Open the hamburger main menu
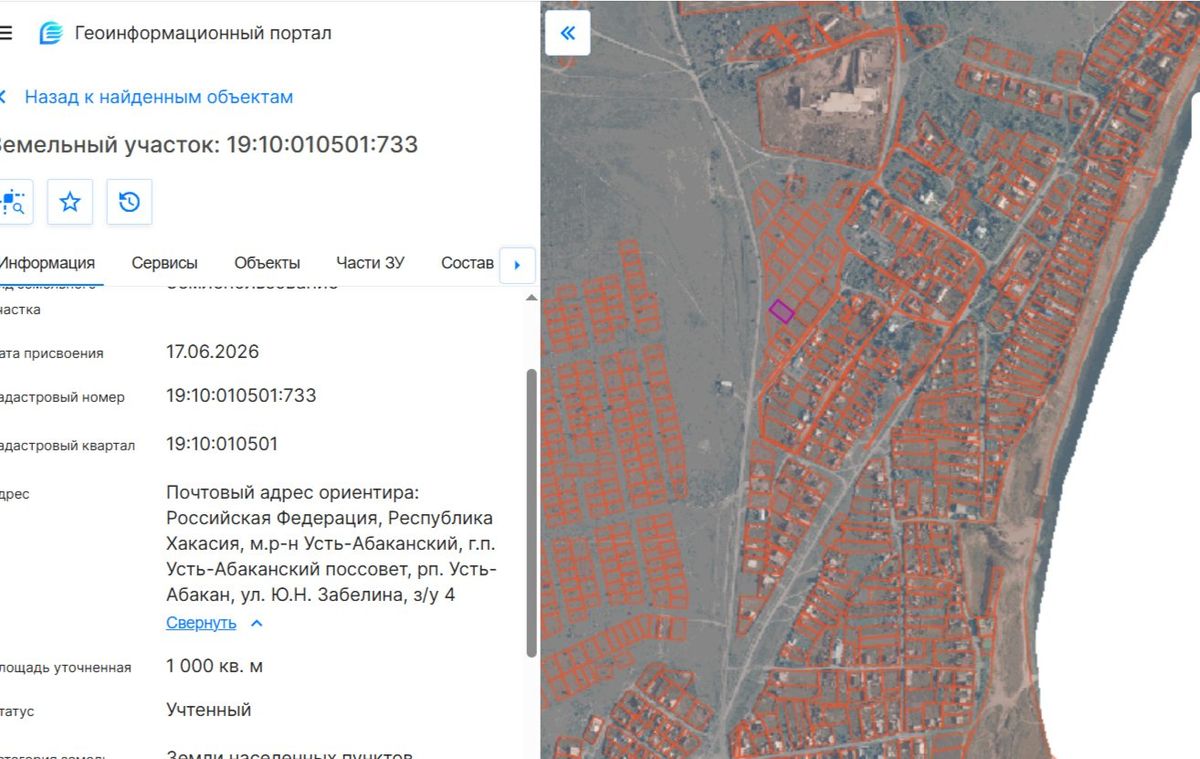The image size is (1200, 759). [6, 33]
